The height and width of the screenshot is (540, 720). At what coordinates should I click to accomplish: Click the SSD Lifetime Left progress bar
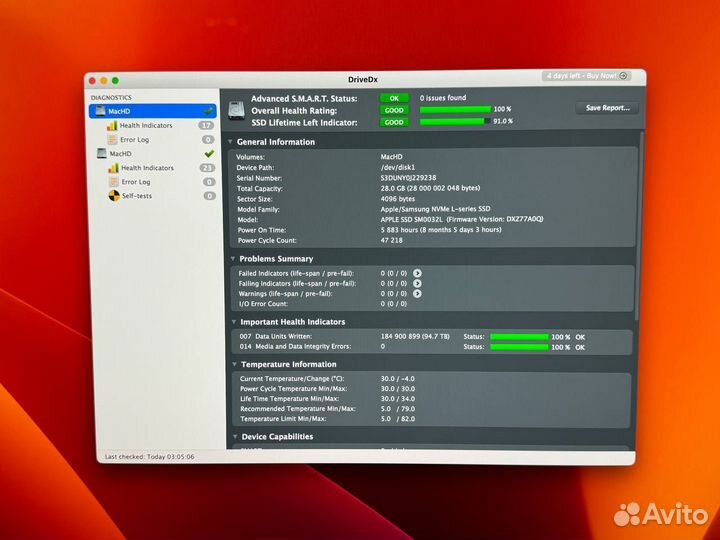(x=455, y=121)
